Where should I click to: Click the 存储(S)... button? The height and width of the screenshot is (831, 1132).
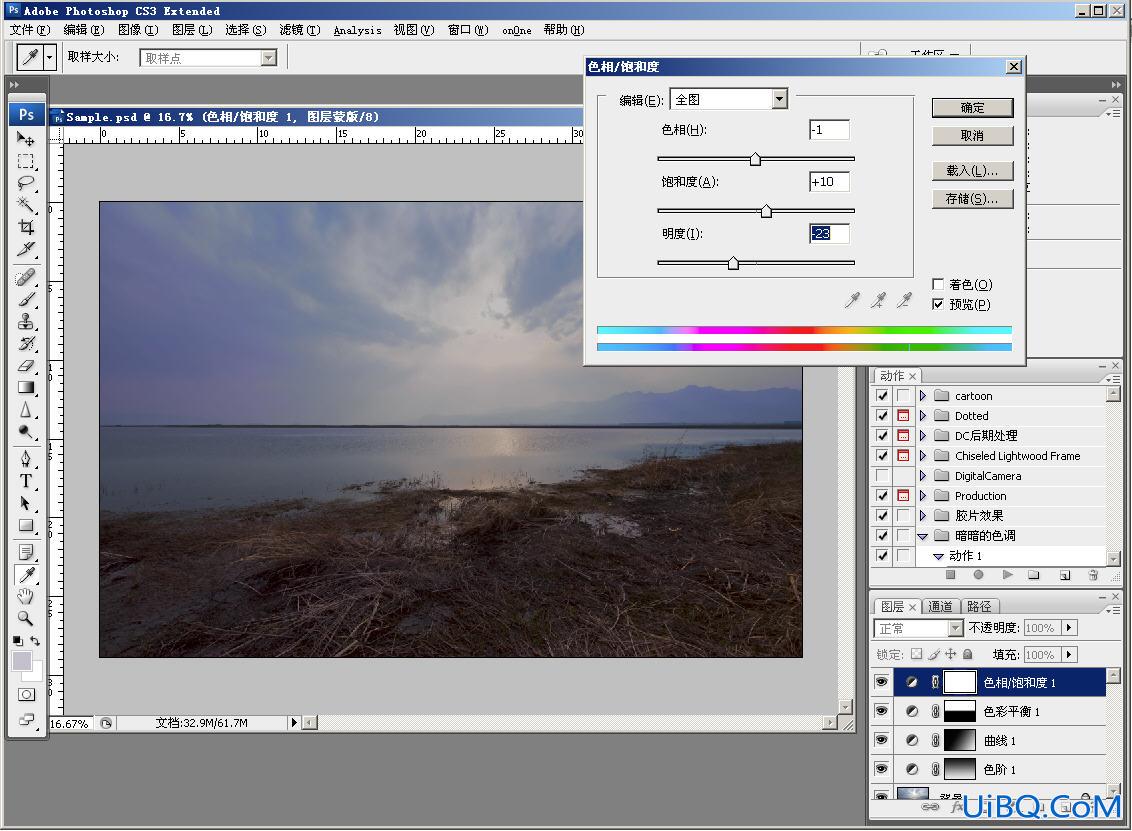(x=972, y=199)
